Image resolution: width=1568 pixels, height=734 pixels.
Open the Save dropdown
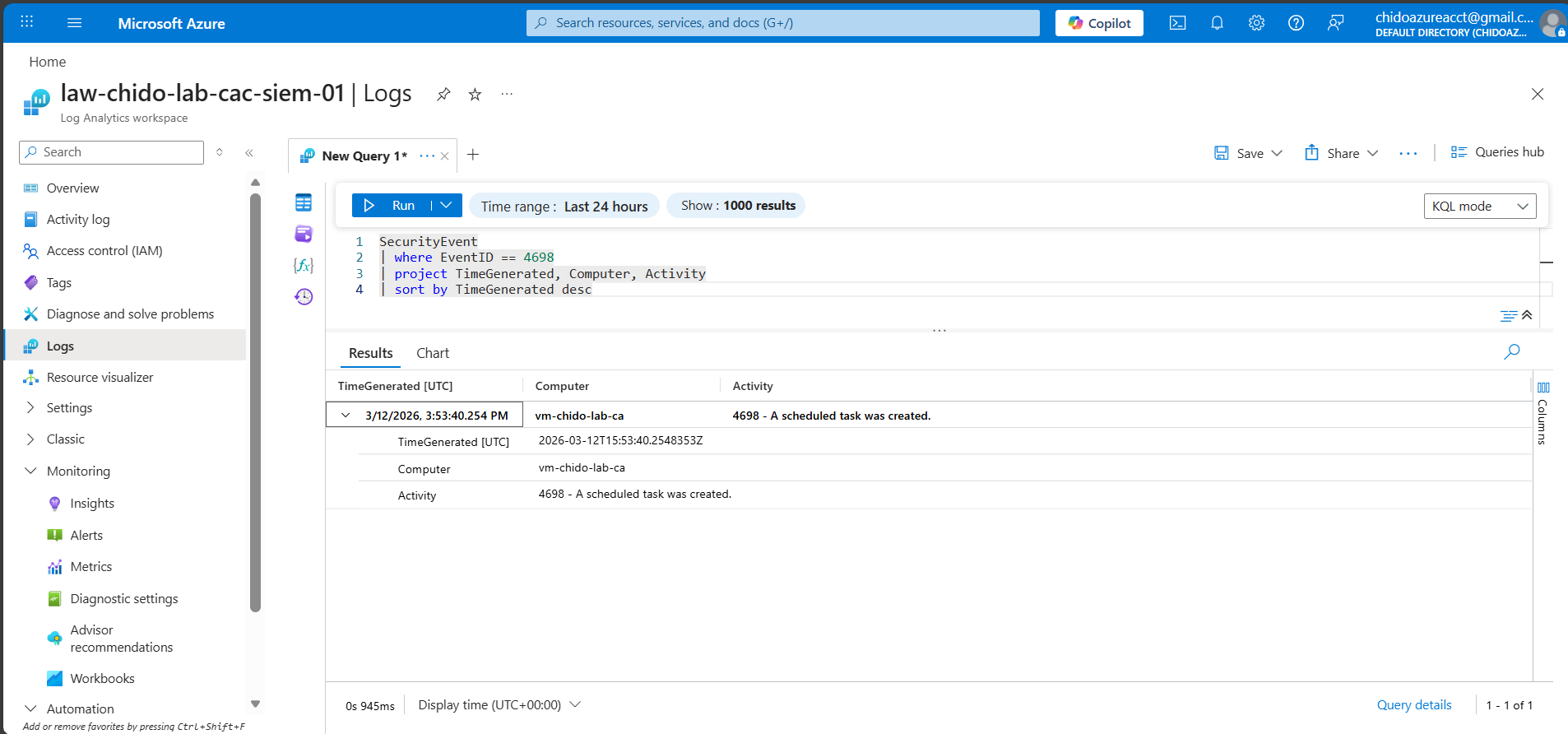(1277, 153)
